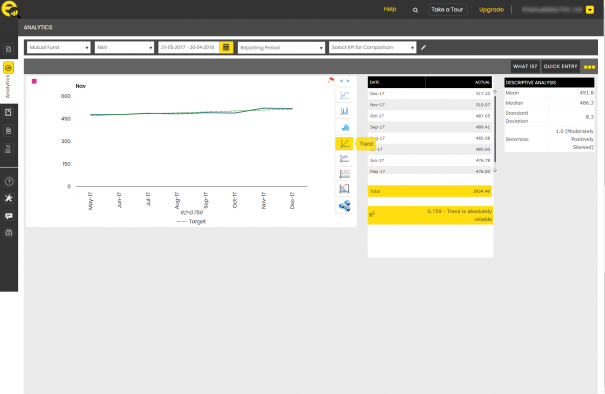
Task: Open the search magnifier in the top bar
Action: 415,10
